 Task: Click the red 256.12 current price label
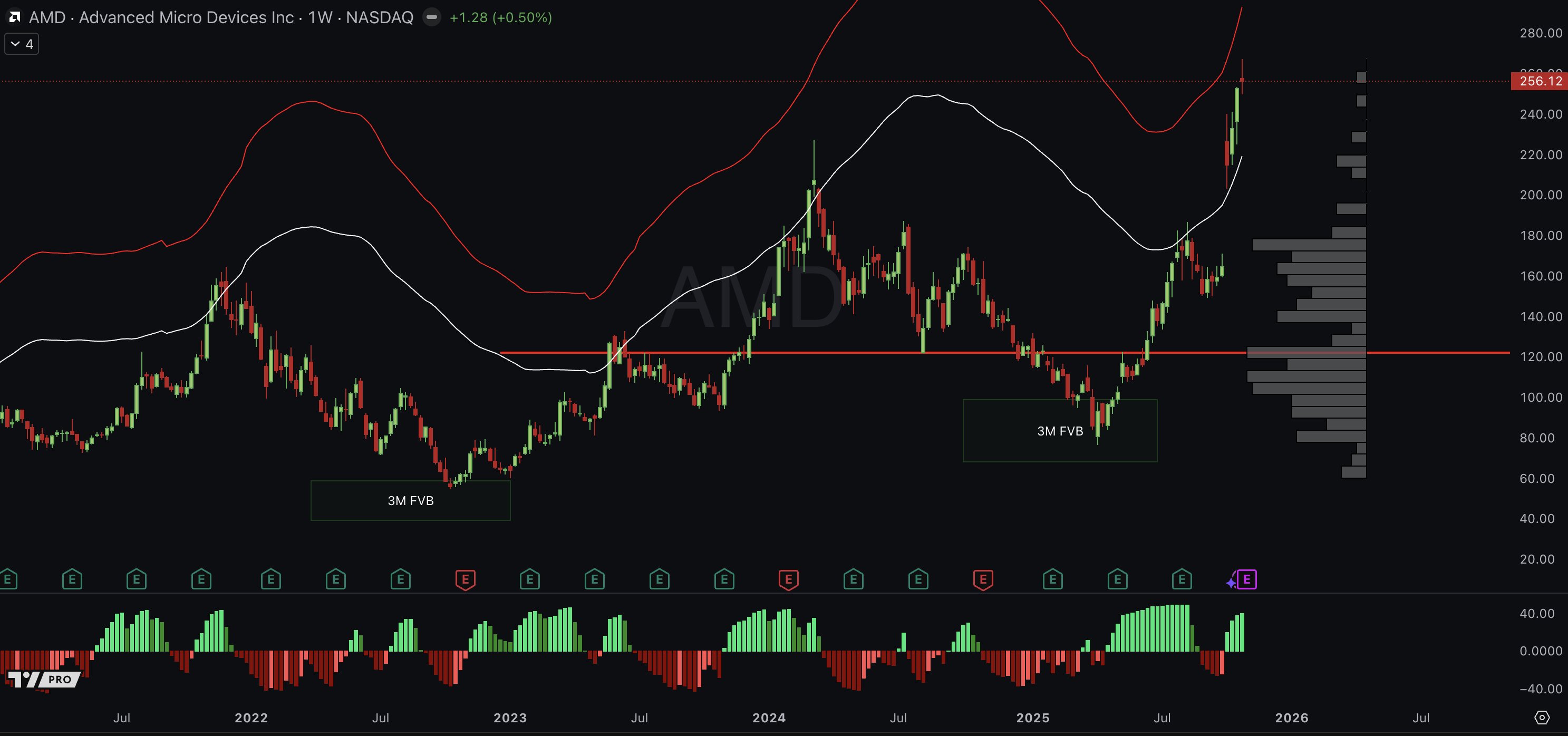pos(1540,81)
